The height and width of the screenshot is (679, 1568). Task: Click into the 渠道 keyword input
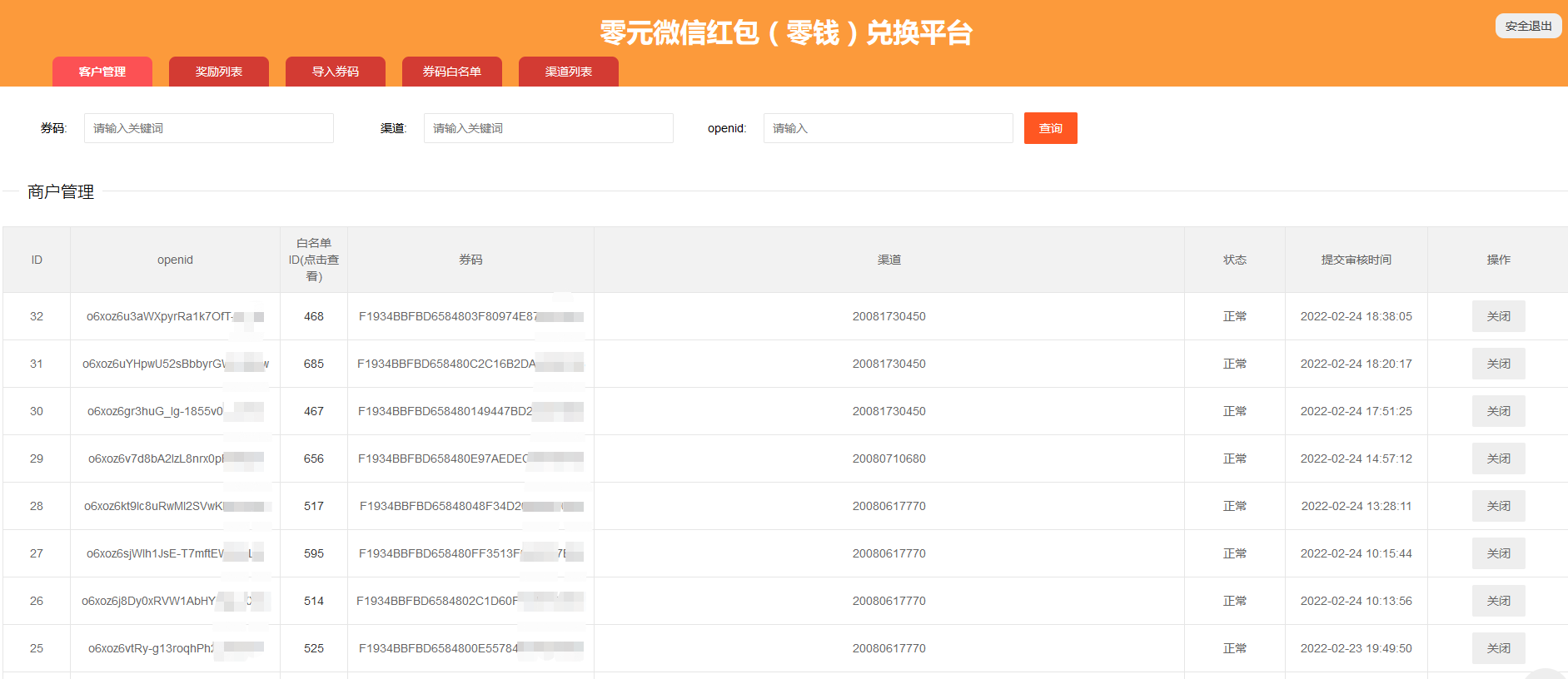(x=549, y=128)
